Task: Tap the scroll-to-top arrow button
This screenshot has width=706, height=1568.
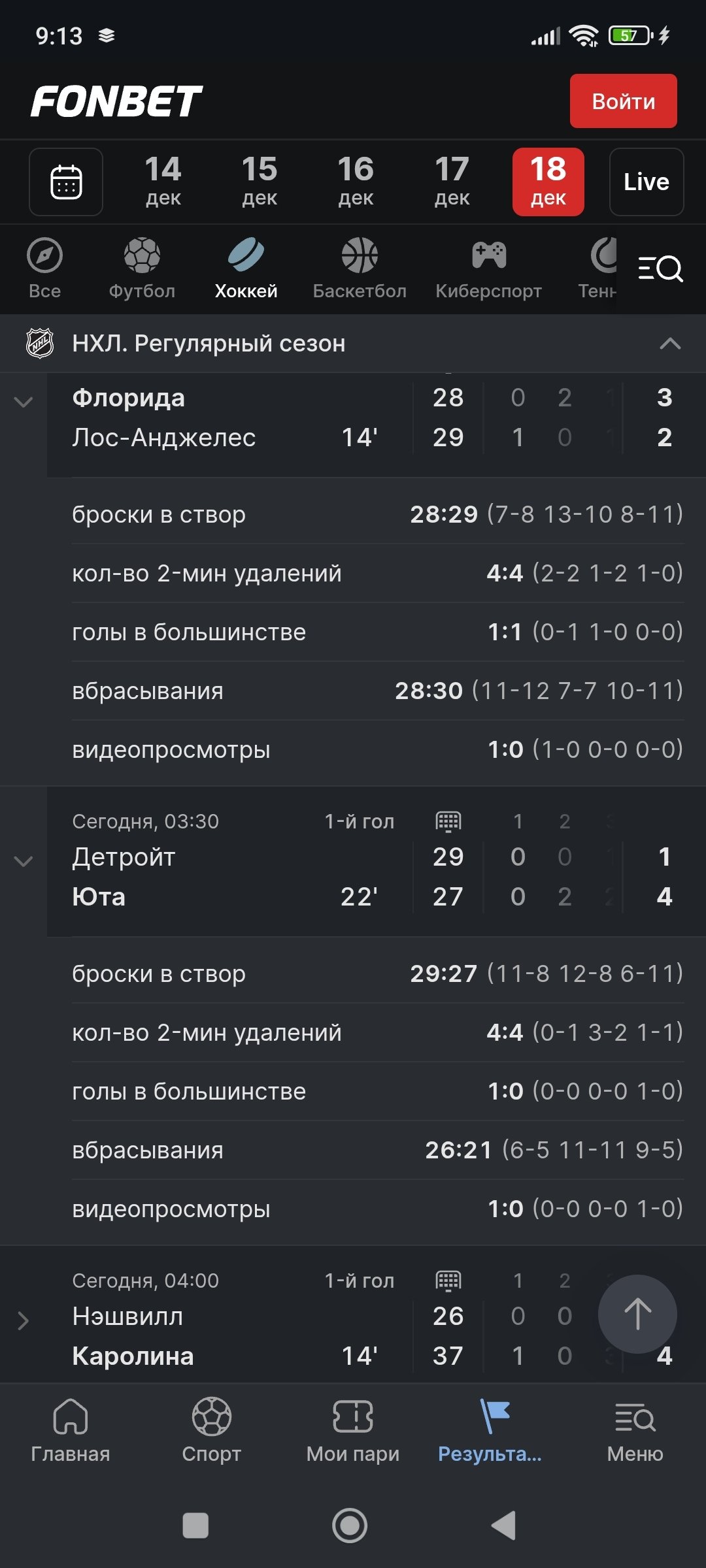Action: [637, 1314]
